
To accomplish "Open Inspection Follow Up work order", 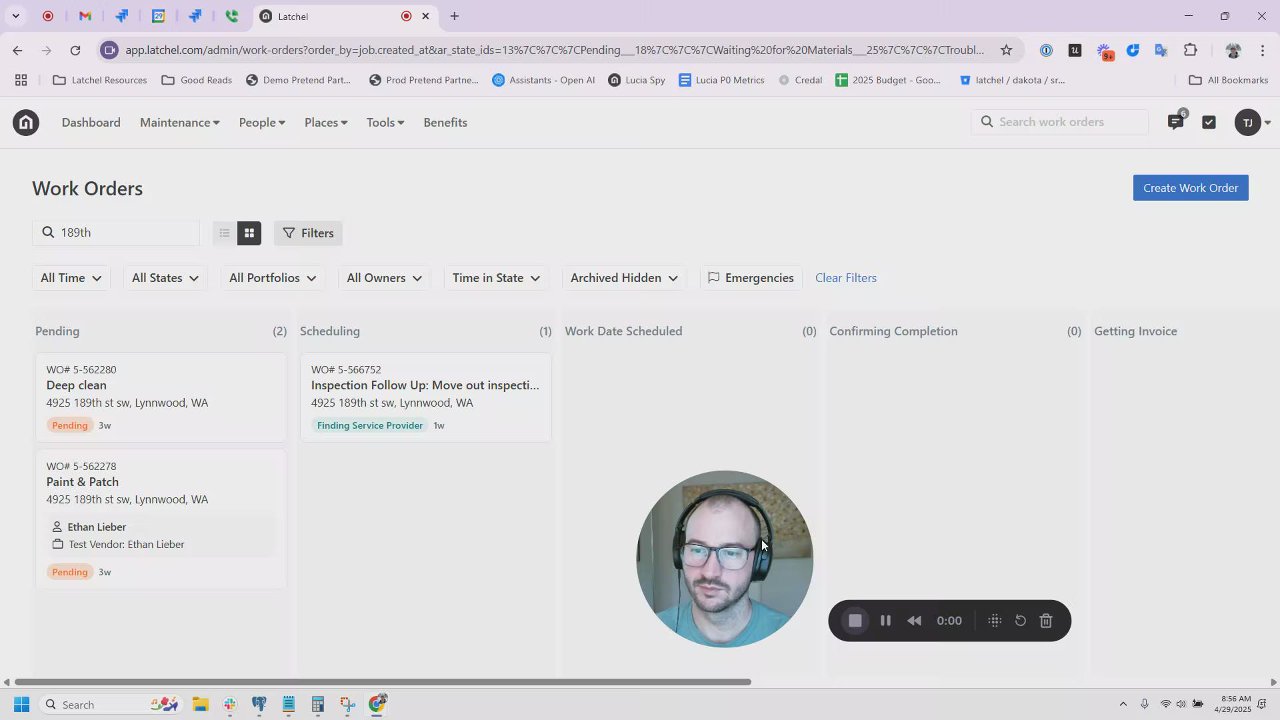I will pyautogui.click(x=426, y=397).
